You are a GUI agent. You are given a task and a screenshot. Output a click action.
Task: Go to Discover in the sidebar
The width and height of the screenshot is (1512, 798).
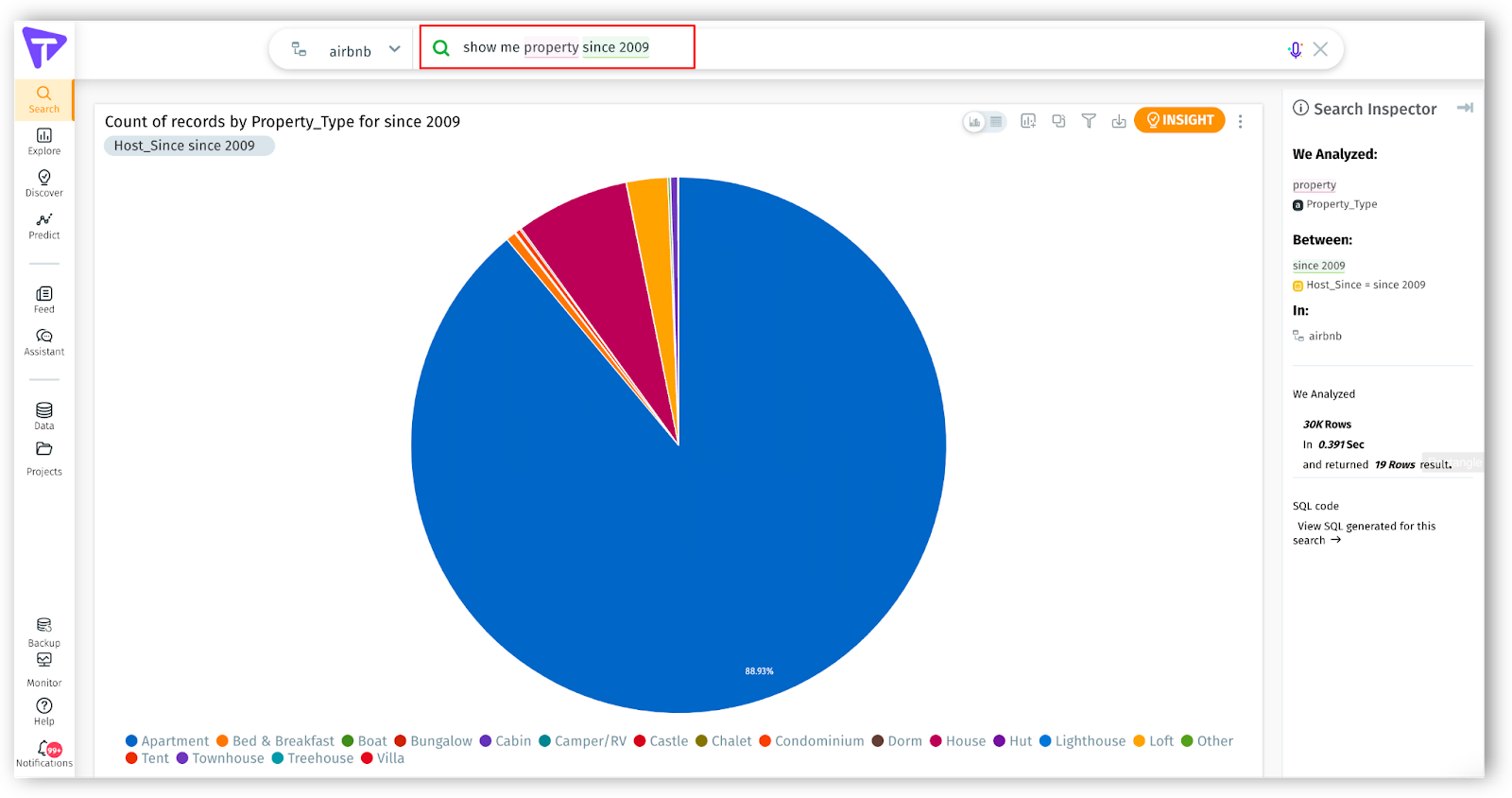[43, 183]
